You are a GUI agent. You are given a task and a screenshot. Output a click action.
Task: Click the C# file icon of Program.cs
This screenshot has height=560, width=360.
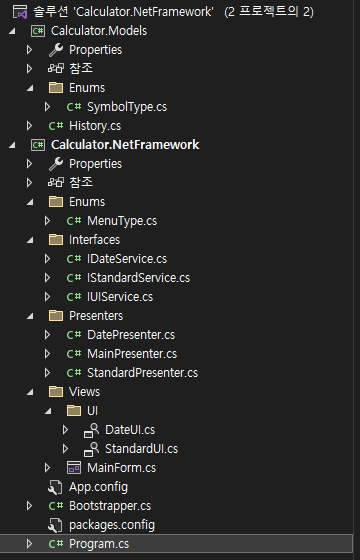pyautogui.click(x=56, y=544)
